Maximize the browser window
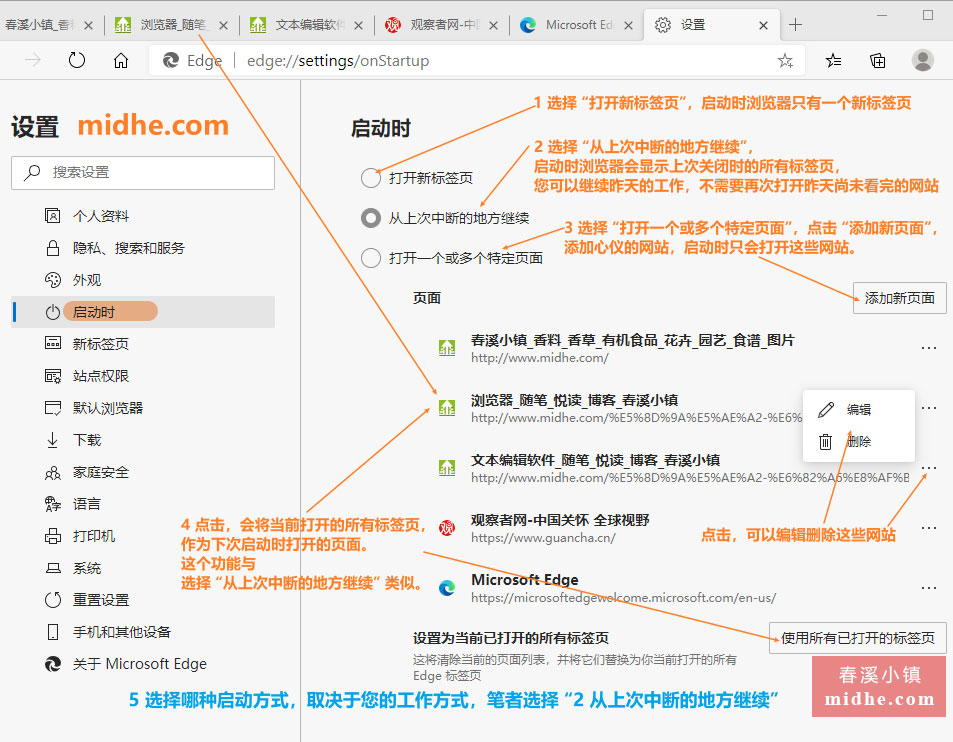953x742 pixels. 927,15
